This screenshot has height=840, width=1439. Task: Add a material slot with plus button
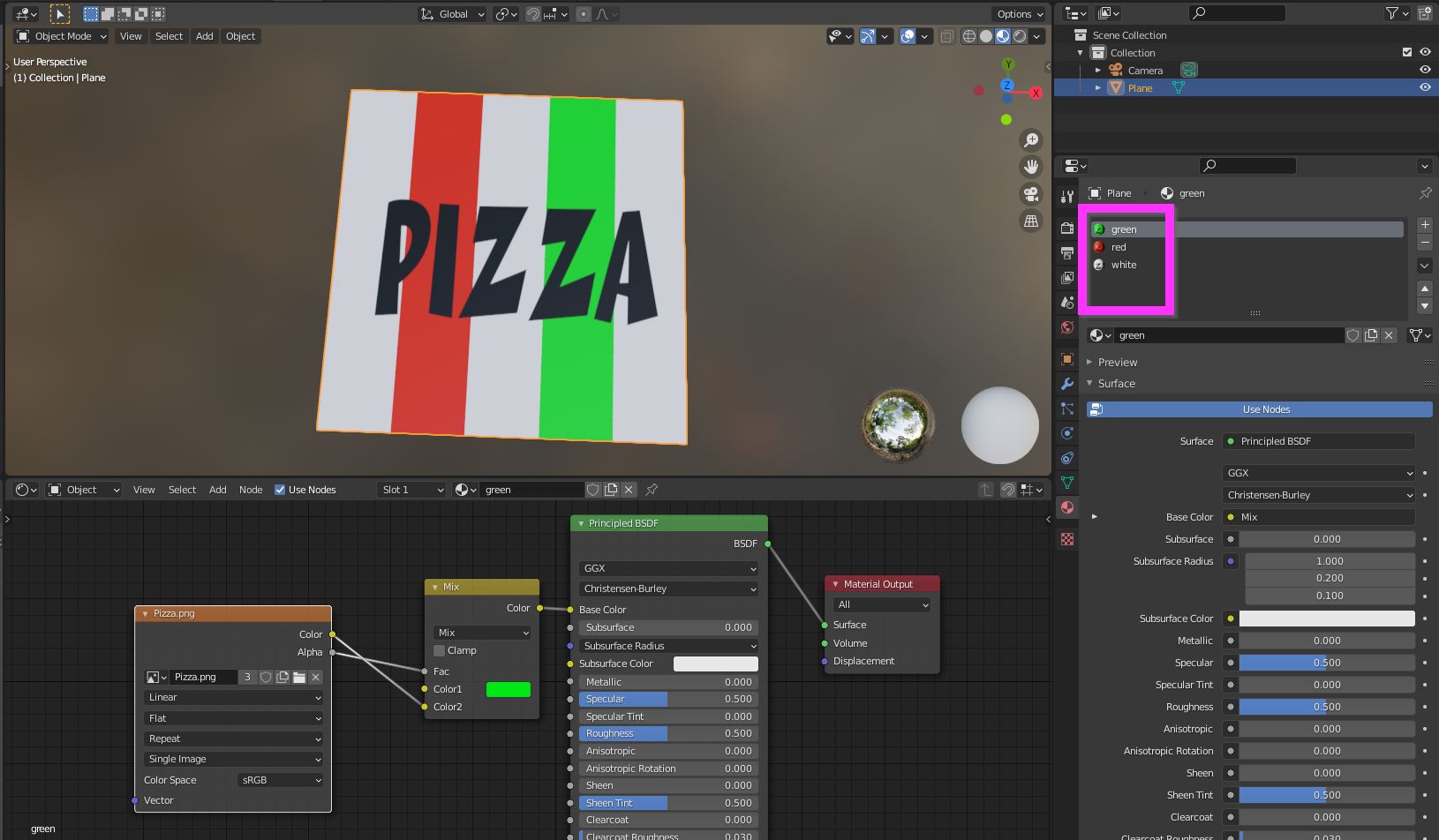pyautogui.click(x=1424, y=225)
